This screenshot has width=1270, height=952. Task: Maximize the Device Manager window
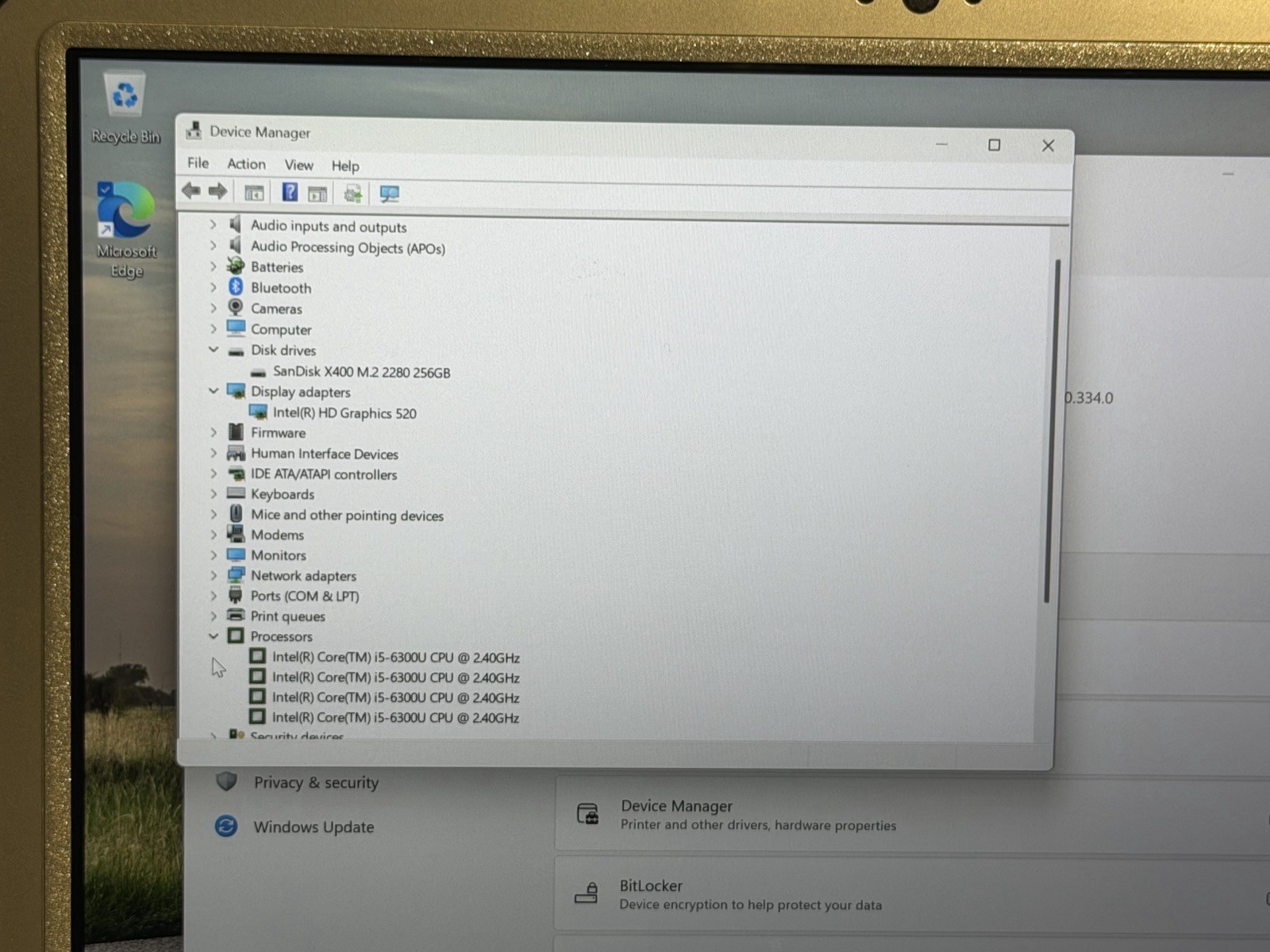click(994, 144)
